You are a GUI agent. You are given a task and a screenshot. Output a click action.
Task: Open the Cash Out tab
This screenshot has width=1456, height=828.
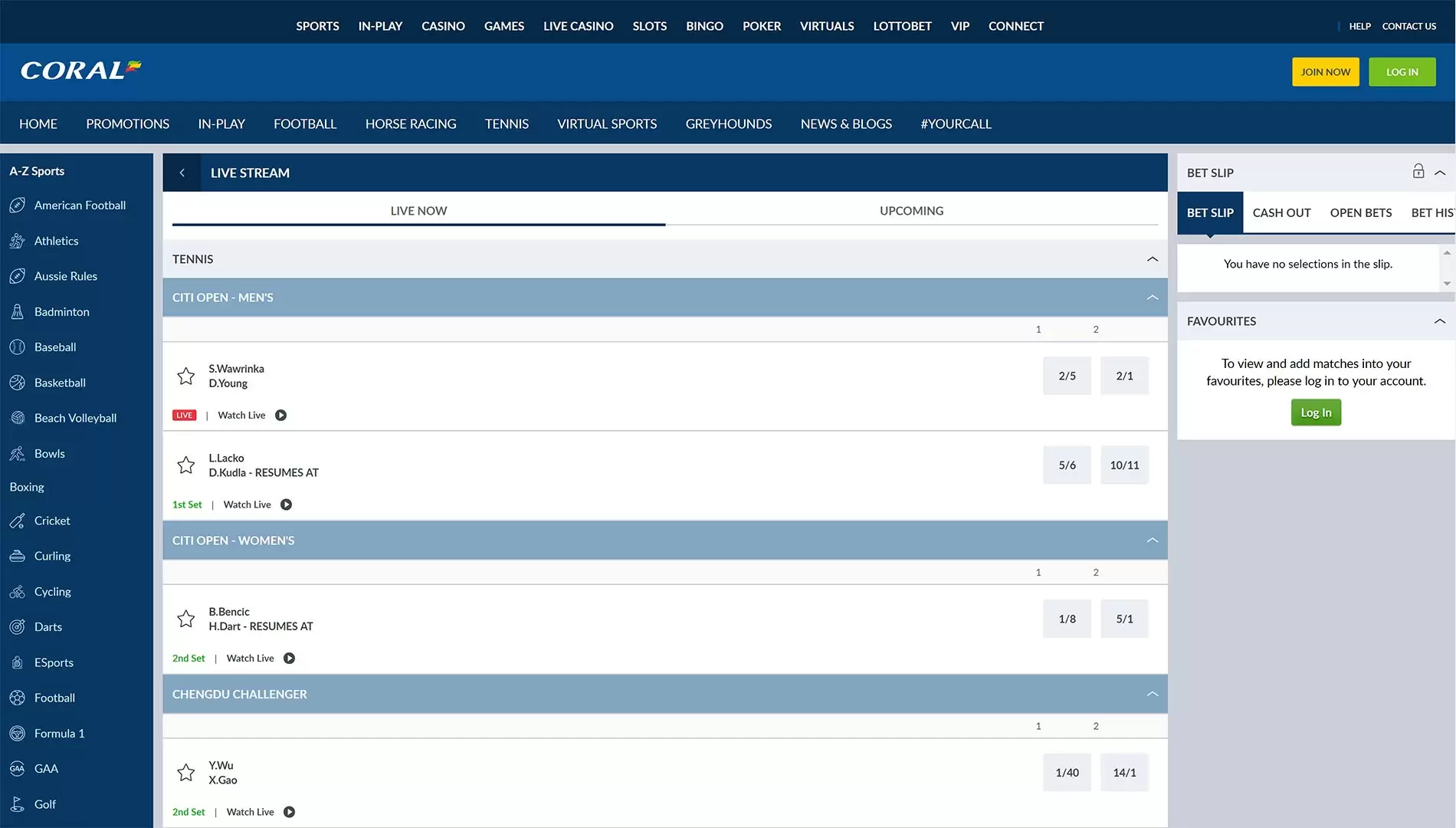(1282, 213)
